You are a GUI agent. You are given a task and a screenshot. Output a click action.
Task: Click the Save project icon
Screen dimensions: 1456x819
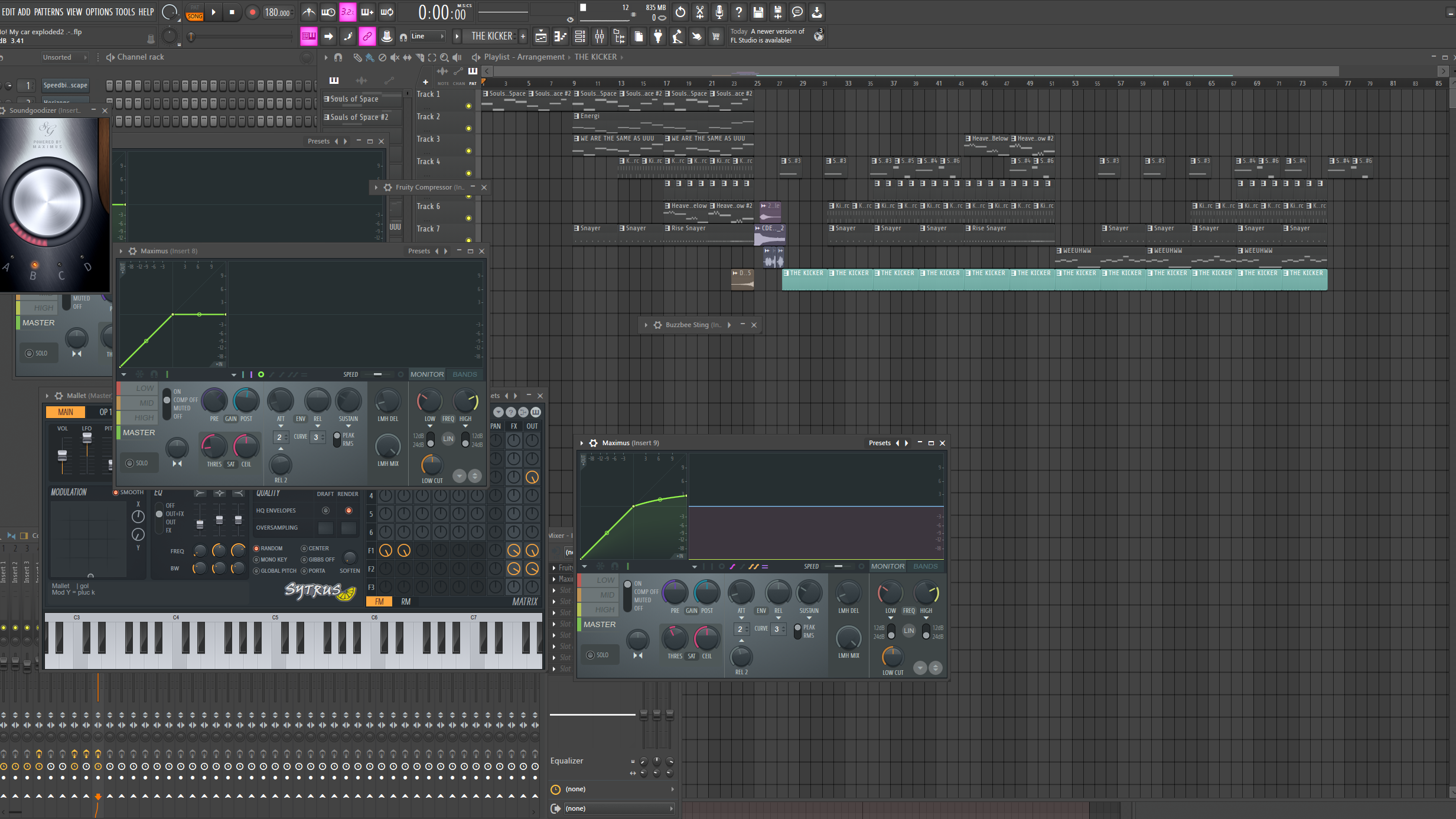758,12
